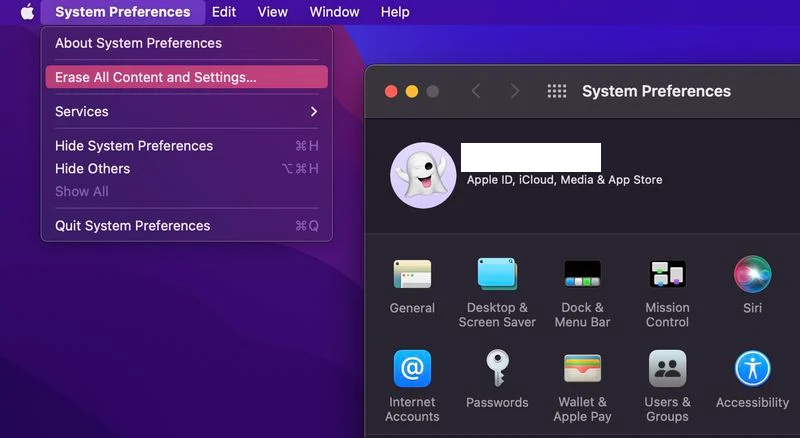The image size is (800, 438).
Task: Open the Help menu
Action: click(395, 12)
